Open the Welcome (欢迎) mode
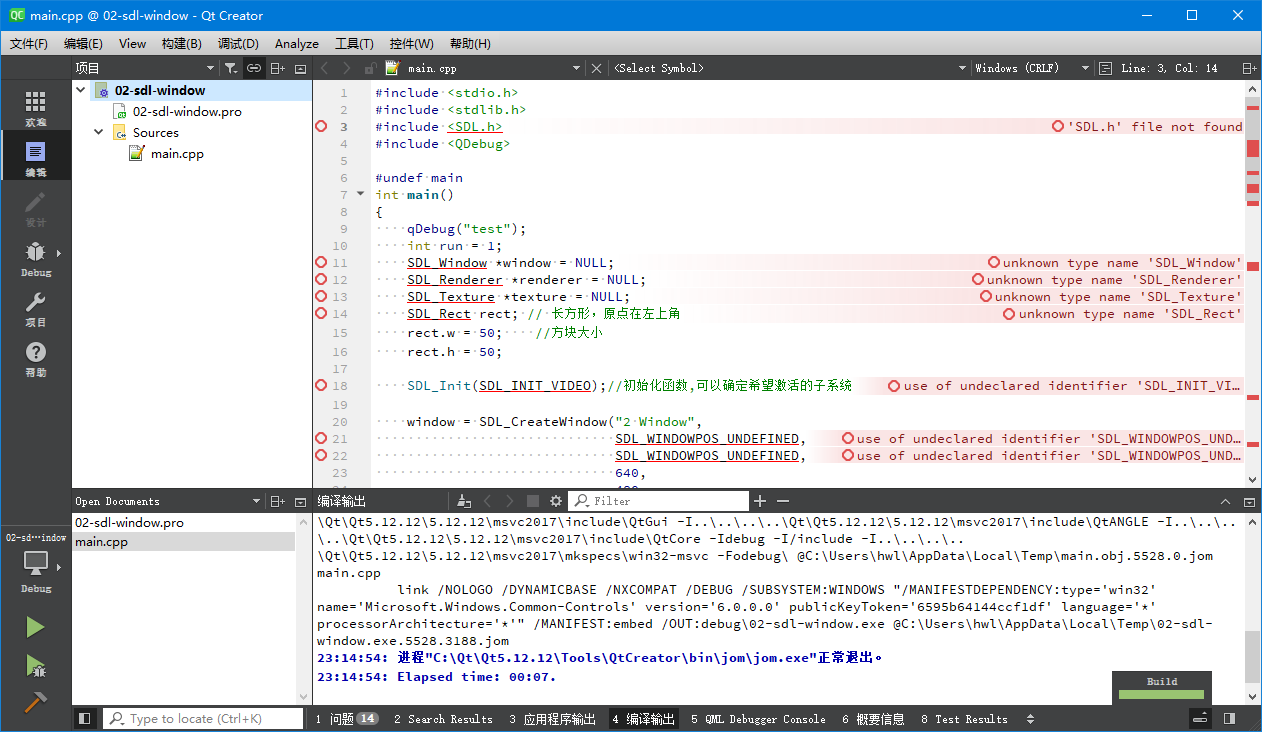The height and width of the screenshot is (732, 1262). tap(35, 108)
